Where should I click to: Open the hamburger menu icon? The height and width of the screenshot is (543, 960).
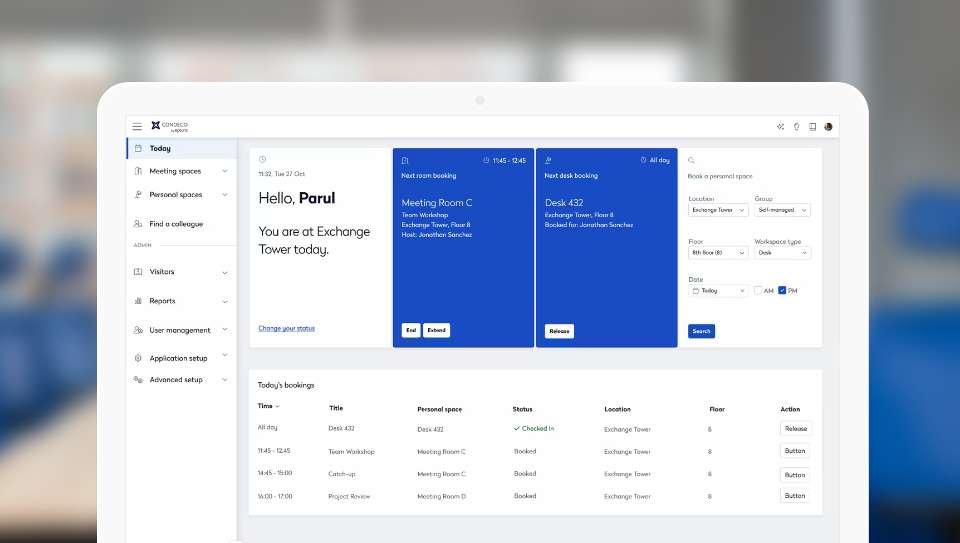[137, 126]
